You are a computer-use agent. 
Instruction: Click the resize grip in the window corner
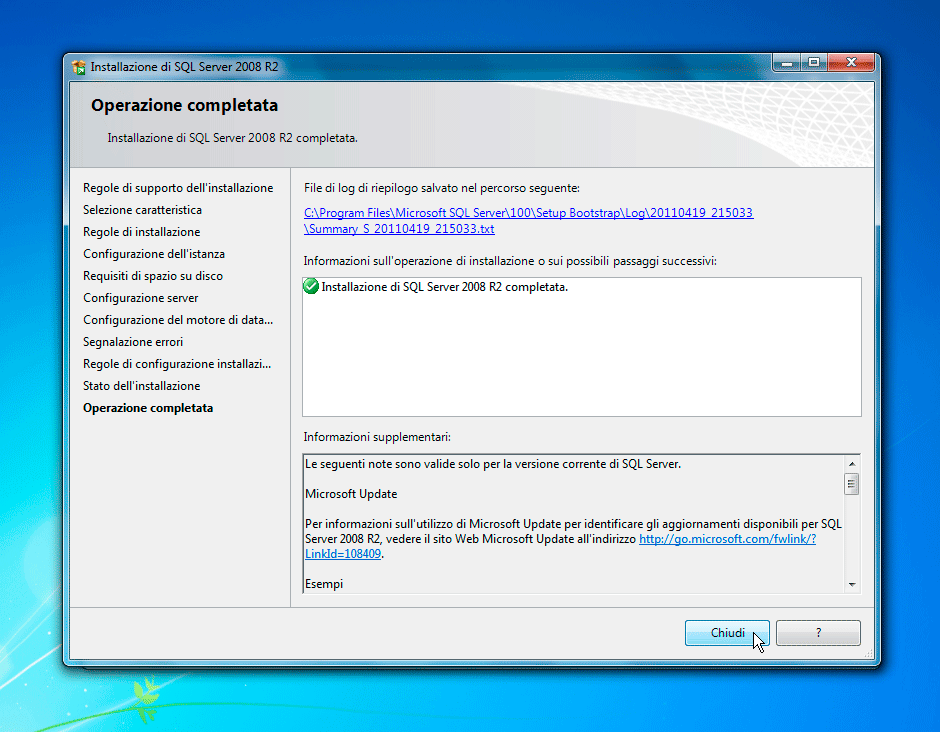[868, 654]
